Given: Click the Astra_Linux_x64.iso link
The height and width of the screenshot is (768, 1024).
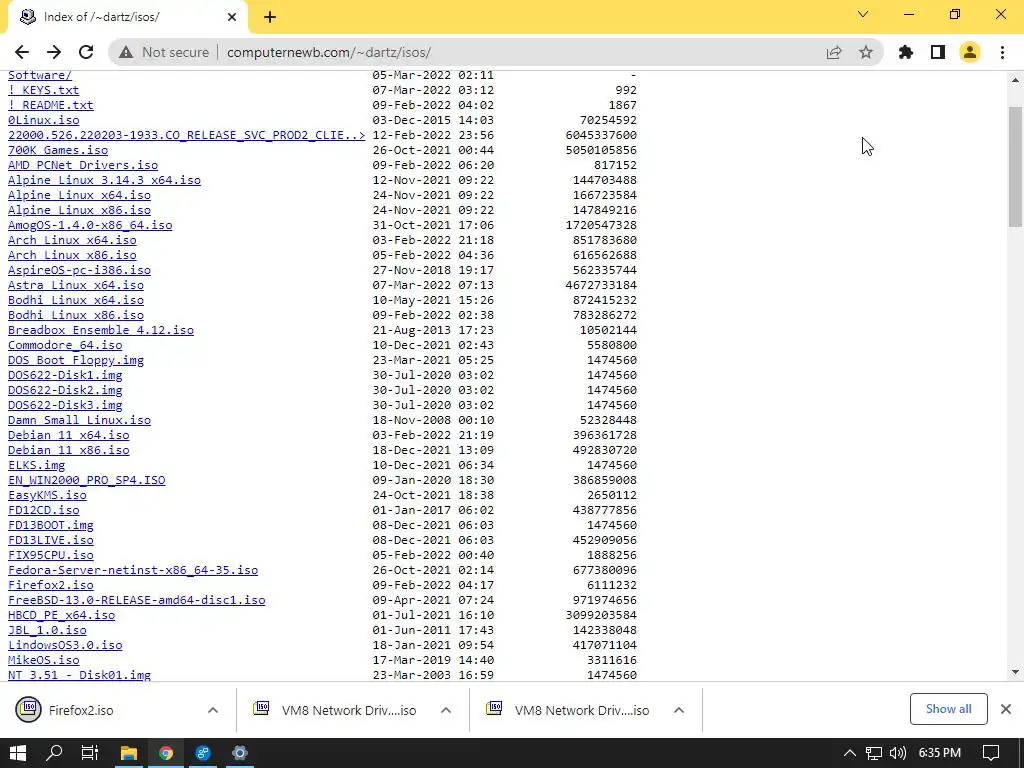Looking at the screenshot, I should click(x=76, y=285).
